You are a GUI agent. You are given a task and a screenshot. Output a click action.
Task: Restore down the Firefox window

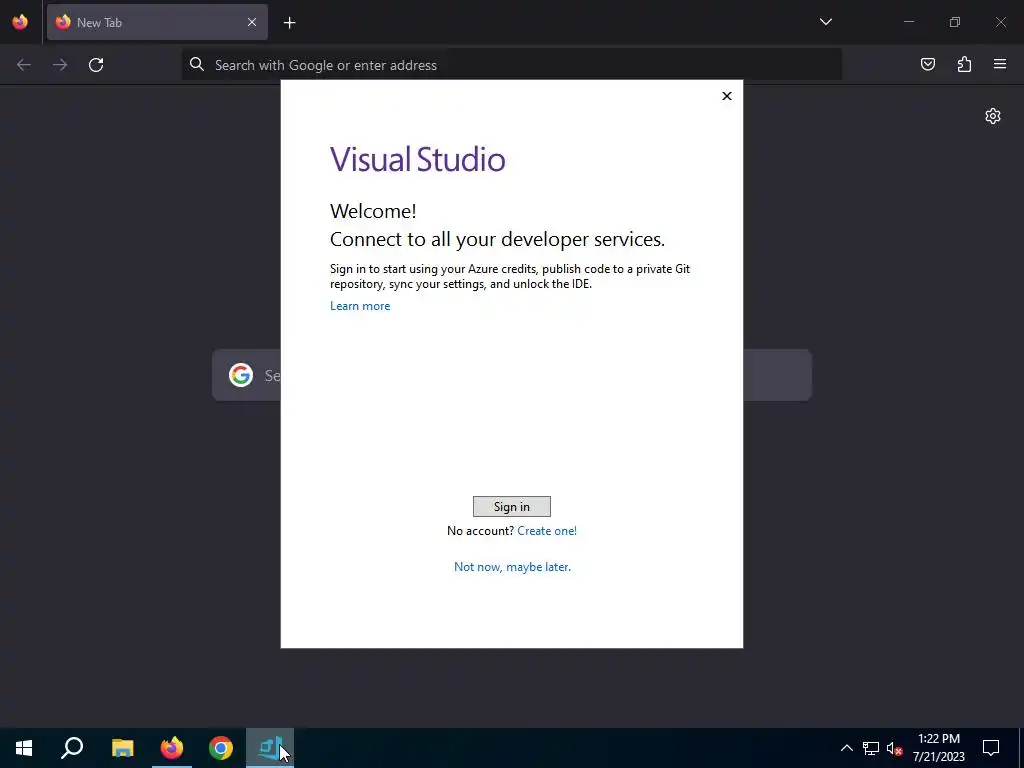click(955, 22)
